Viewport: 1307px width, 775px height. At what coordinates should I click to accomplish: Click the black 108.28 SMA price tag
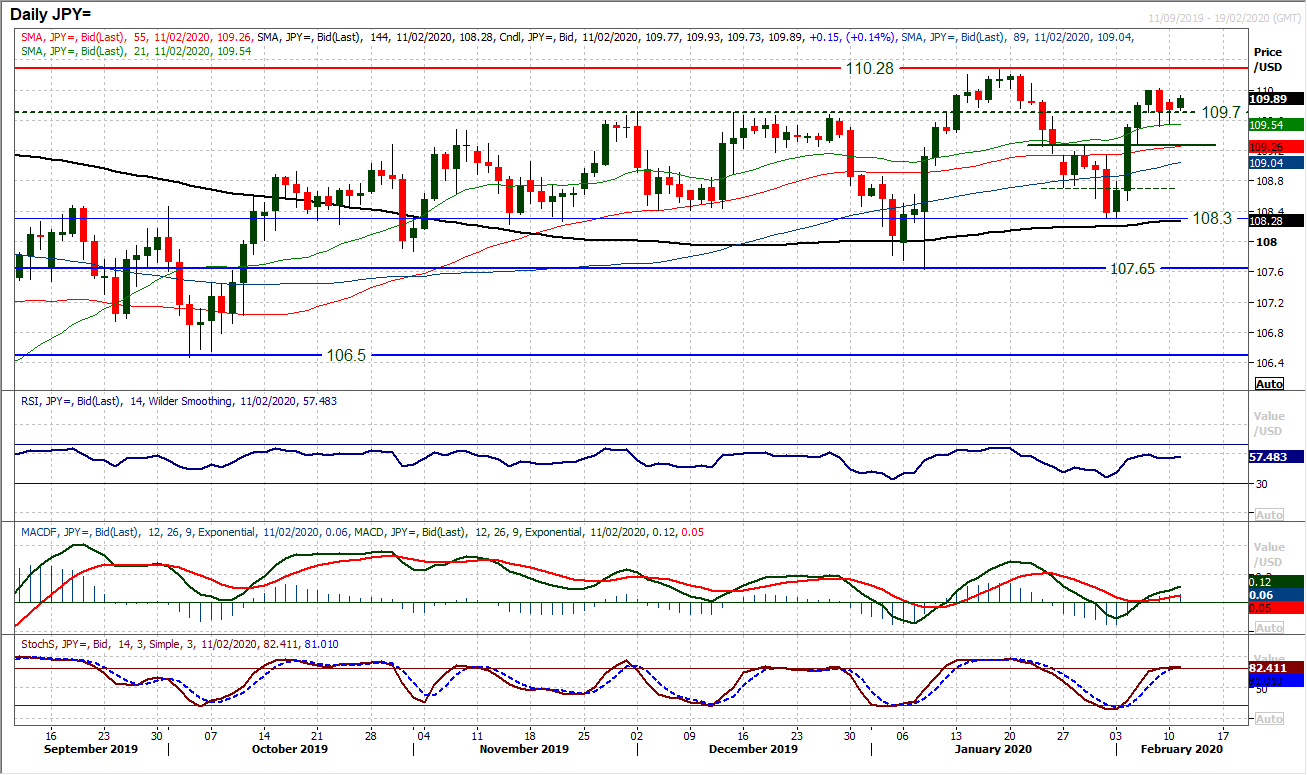(1276, 220)
